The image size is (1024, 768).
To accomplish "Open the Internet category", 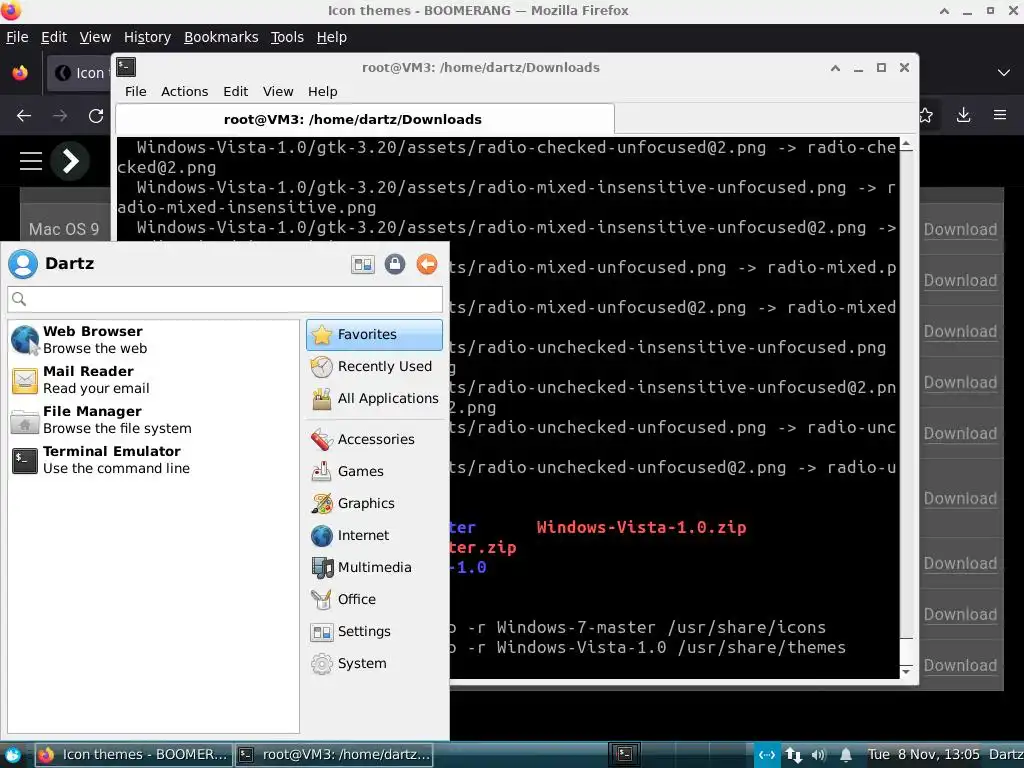I will 374,536.
